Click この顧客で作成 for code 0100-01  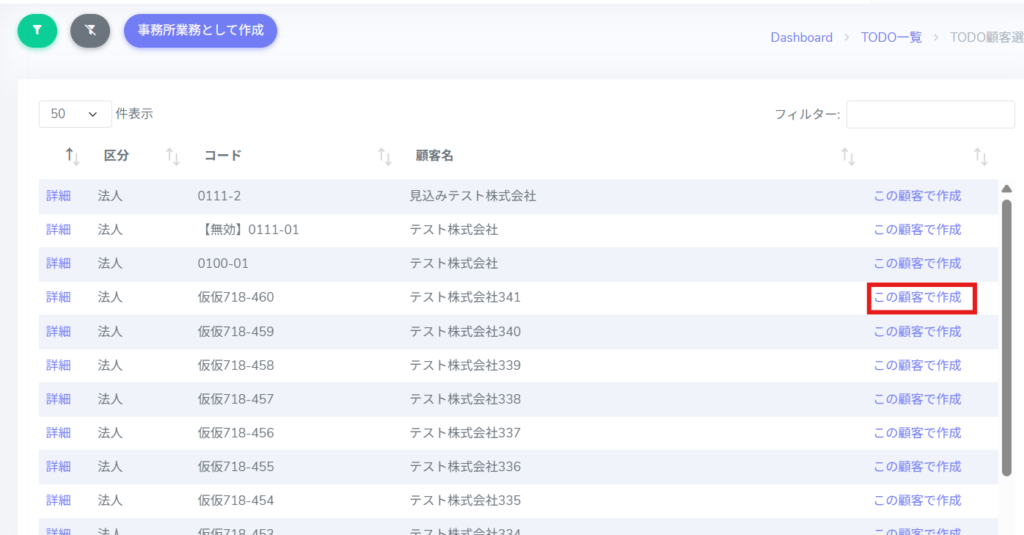pos(917,263)
